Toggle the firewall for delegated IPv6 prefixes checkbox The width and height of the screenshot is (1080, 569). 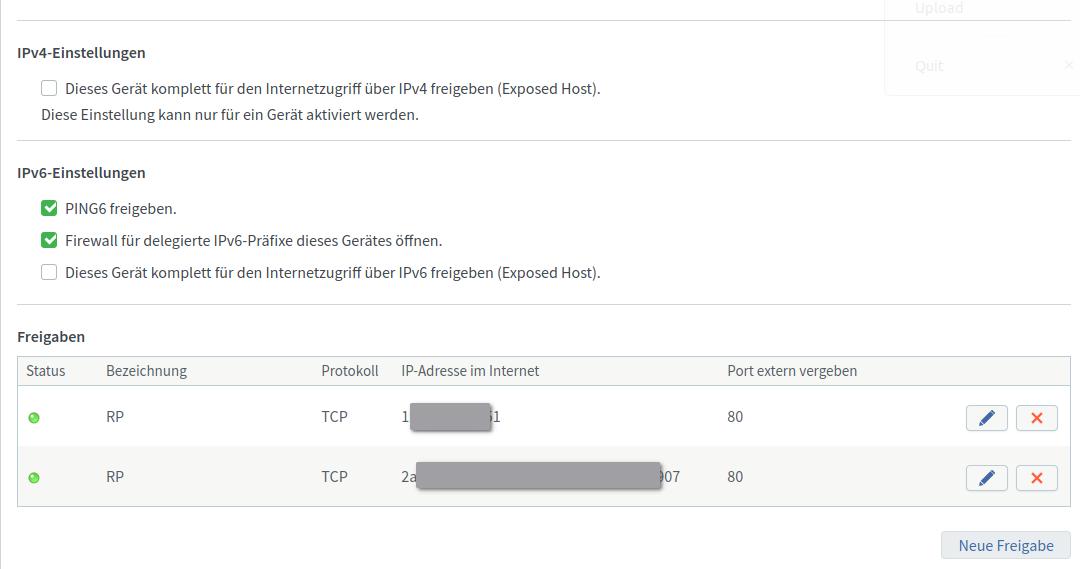click(49, 241)
